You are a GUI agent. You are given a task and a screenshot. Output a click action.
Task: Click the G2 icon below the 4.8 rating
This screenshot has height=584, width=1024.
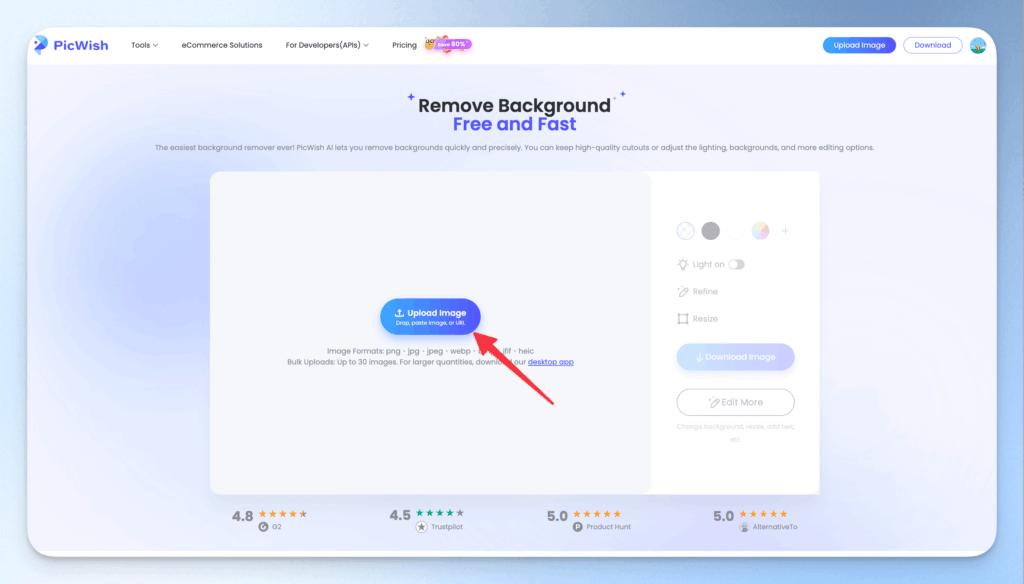[263, 524]
